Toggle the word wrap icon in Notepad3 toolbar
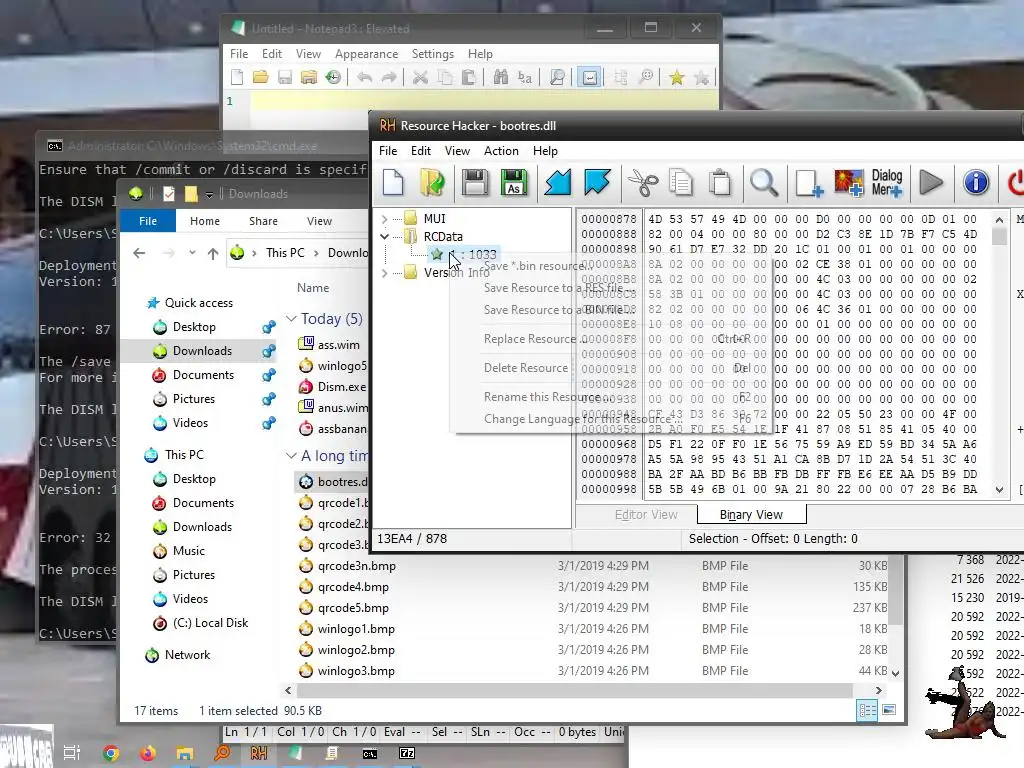 point(589,78)
